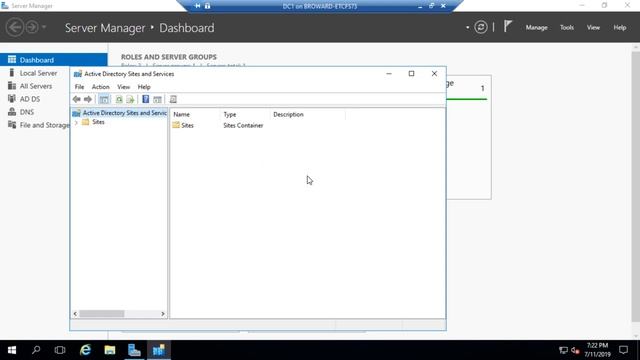Open File Explorer from taskbar
640x360 pixels.
pyautogui.click(x=109, y=350)
